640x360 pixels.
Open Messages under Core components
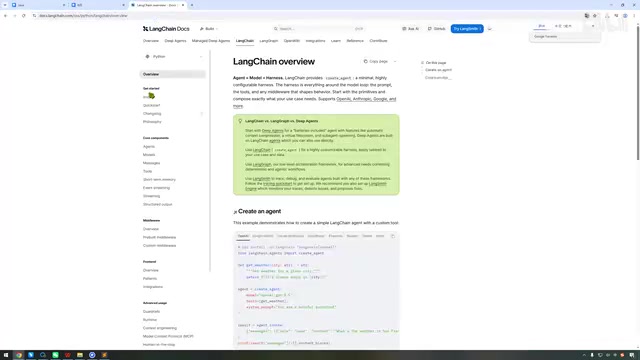pyautogui.click(x=151, y=163)
